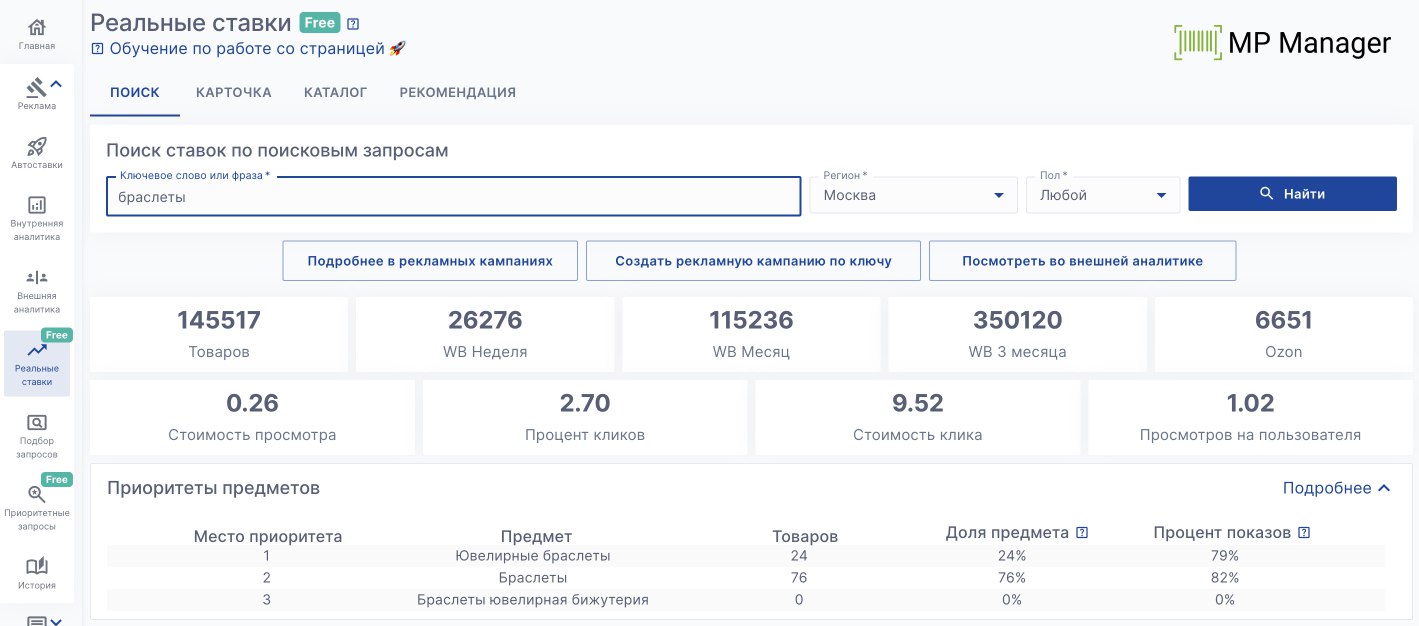Click Создать рекламную кампанию по ключу button

tap(753, 261)
